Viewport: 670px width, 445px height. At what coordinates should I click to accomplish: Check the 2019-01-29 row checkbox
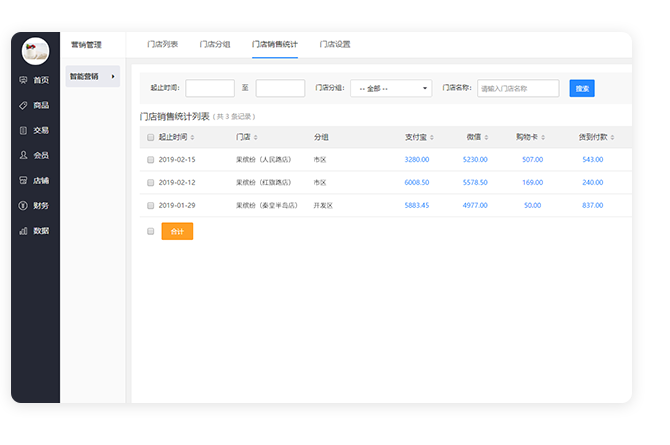(x=150, y=206)
